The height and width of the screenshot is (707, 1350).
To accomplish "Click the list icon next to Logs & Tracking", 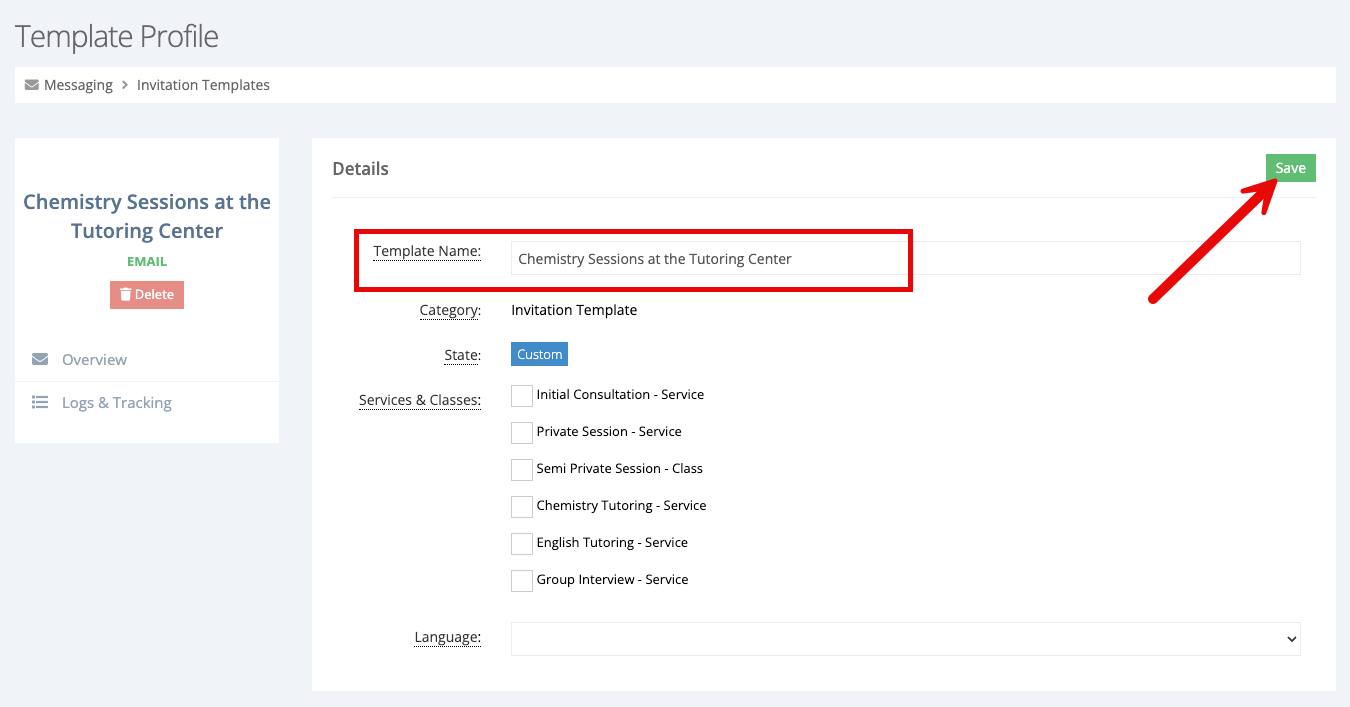I will 40,402.
